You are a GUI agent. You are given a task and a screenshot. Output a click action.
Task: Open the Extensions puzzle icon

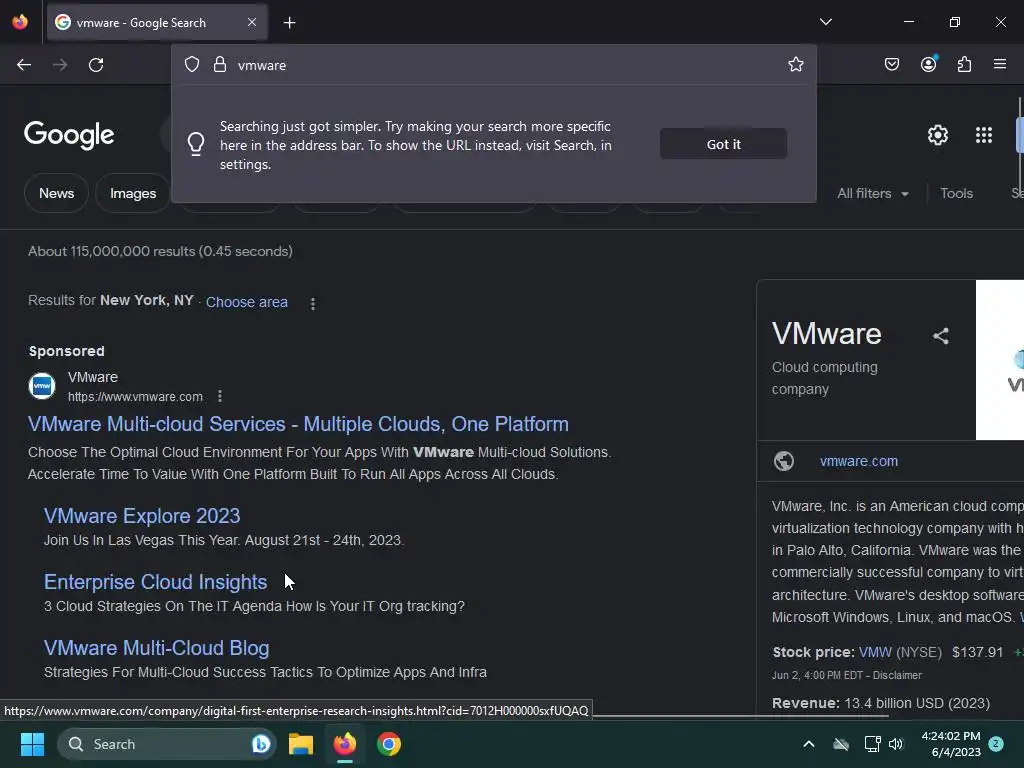click(964, 64)
